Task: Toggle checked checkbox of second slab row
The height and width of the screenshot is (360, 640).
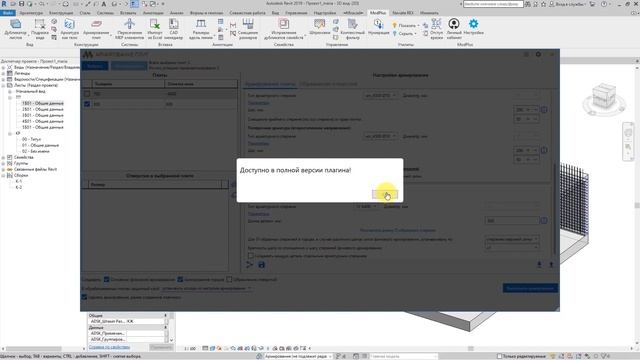Action: click(x=87, y=104)
